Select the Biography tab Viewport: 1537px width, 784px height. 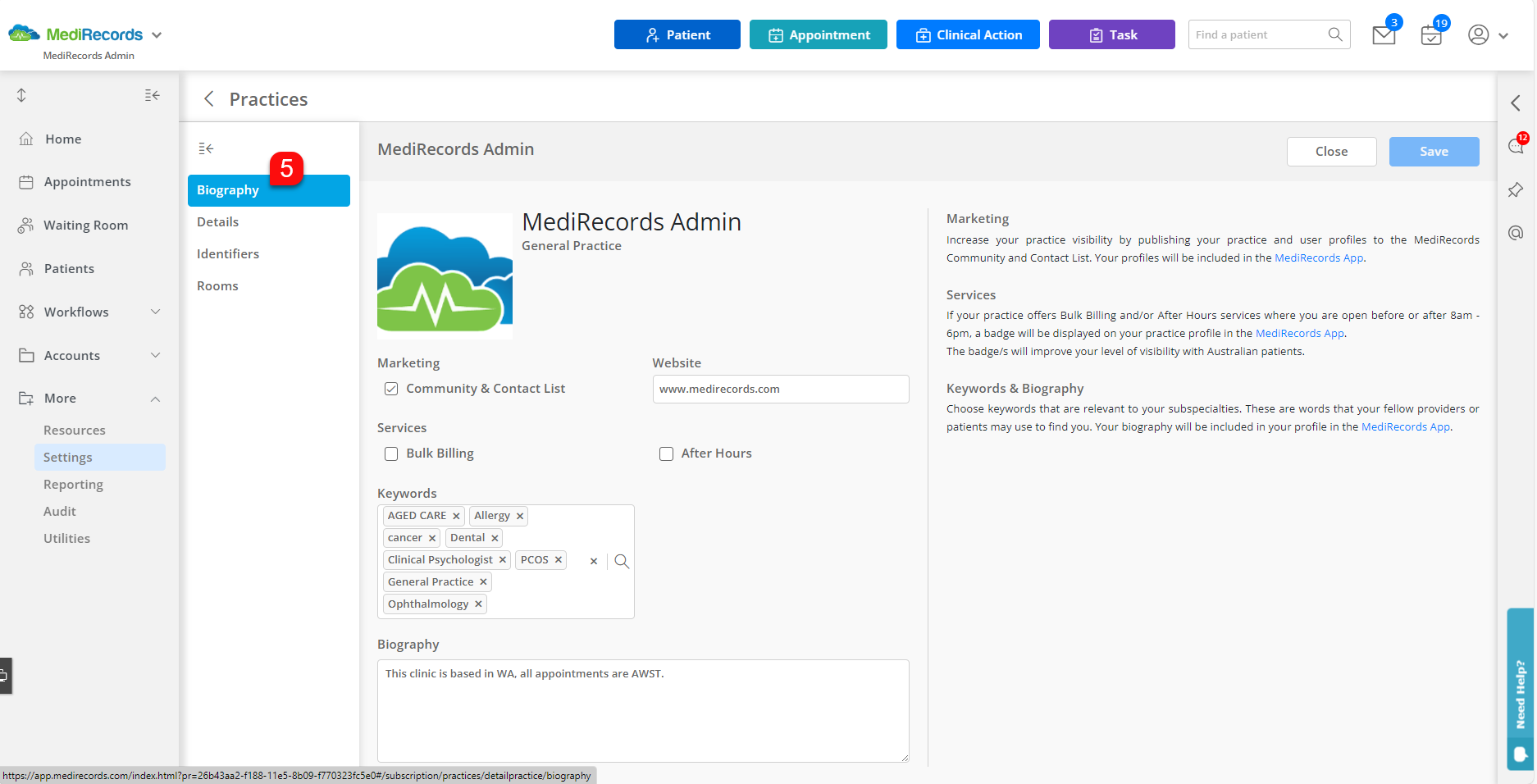[269, 190]
